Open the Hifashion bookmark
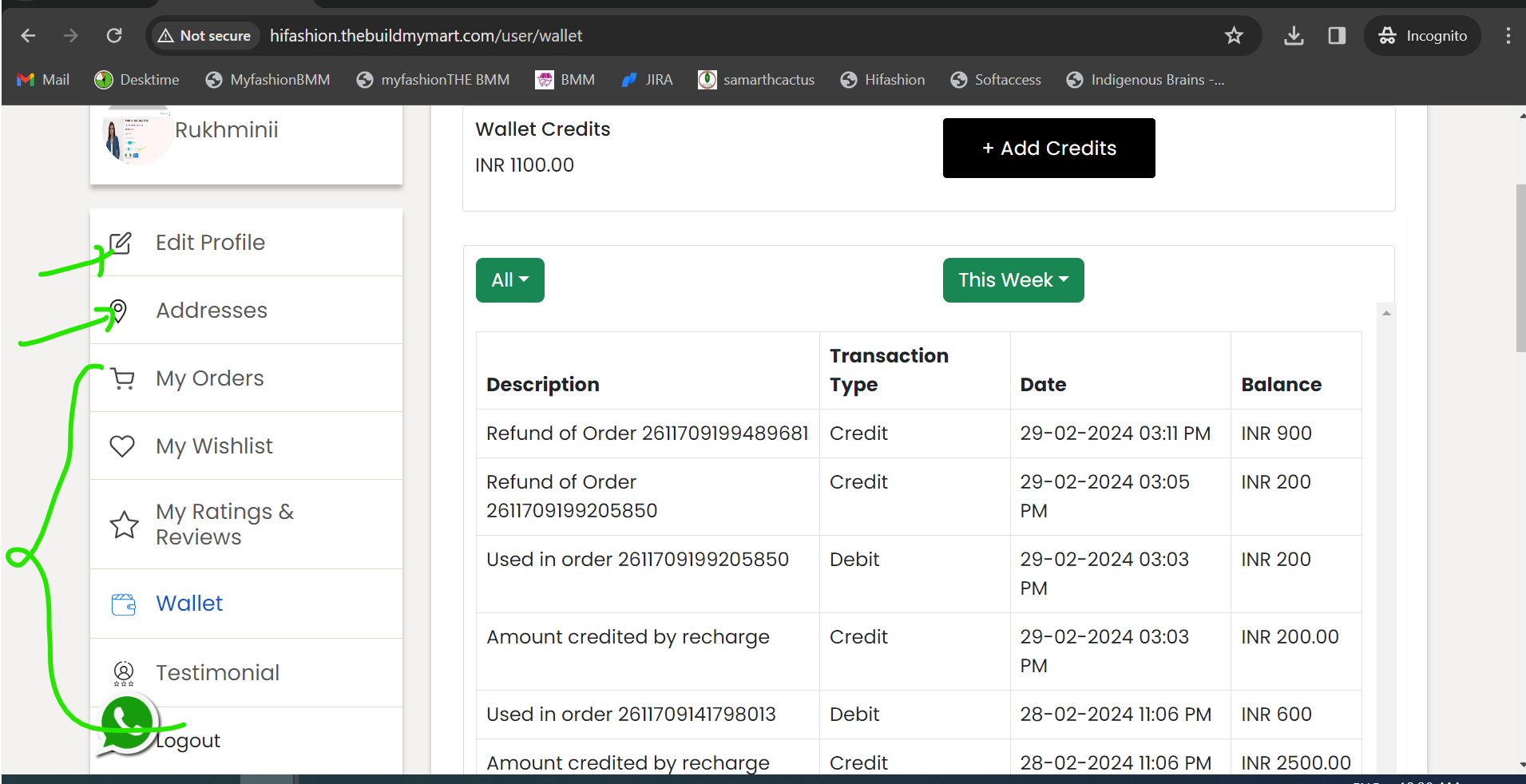This screenshot has width=1526, height=784. [882, 80]
